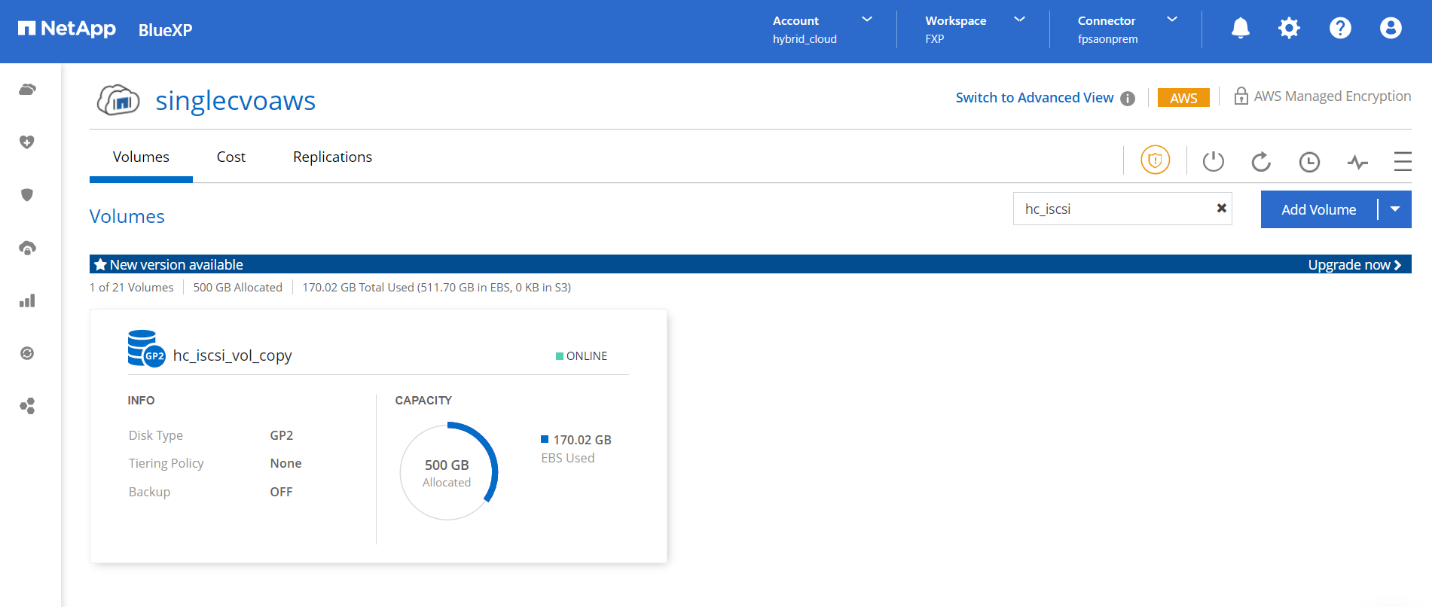
Task: Click the blue EBS Used legend square
Action: tap(544, 439)
